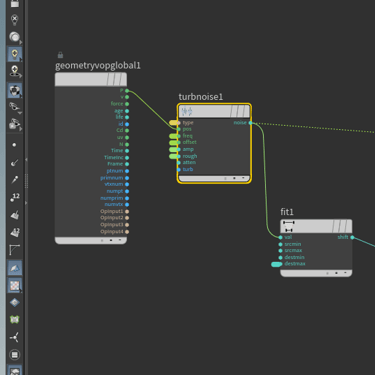Click the circled list icon in toolbar
The height and width of the screenshot is (375, 375).
click(14, 355)
